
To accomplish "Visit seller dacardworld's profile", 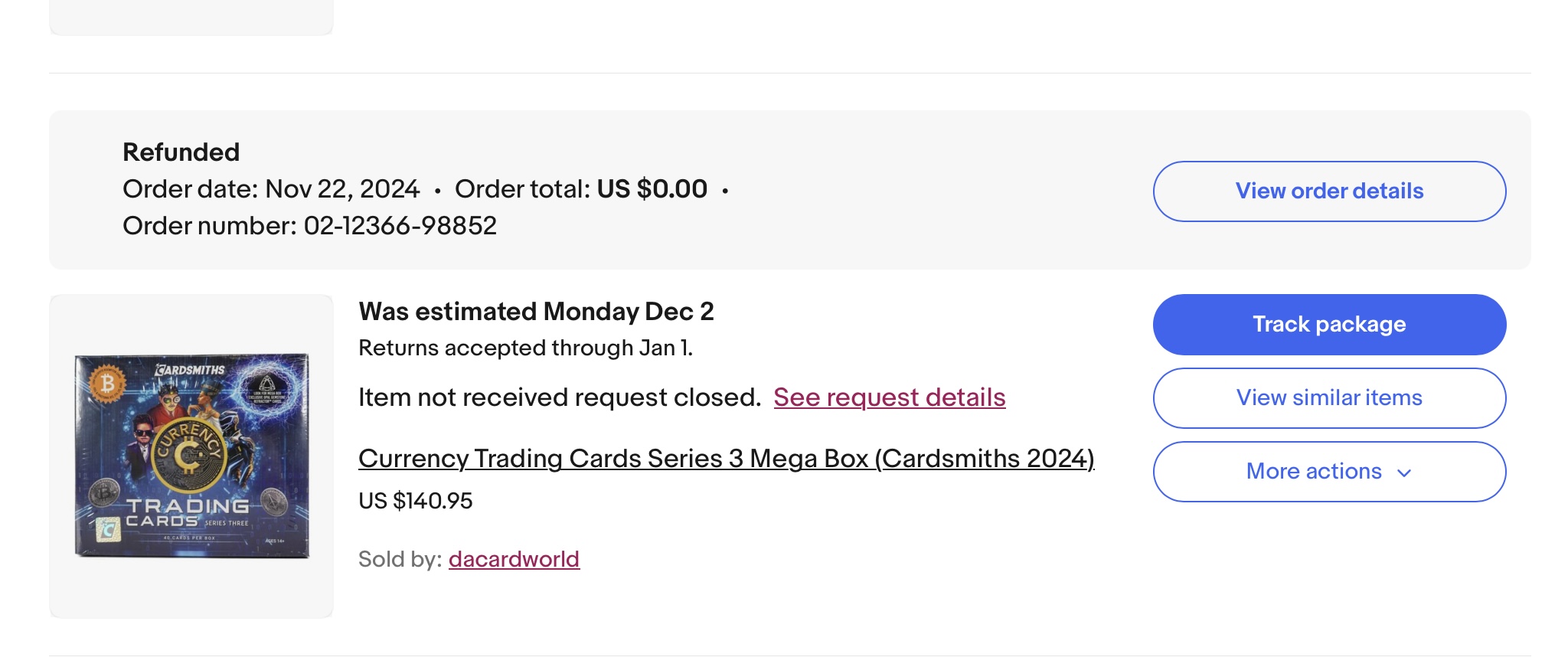I will tap(514, 559).
